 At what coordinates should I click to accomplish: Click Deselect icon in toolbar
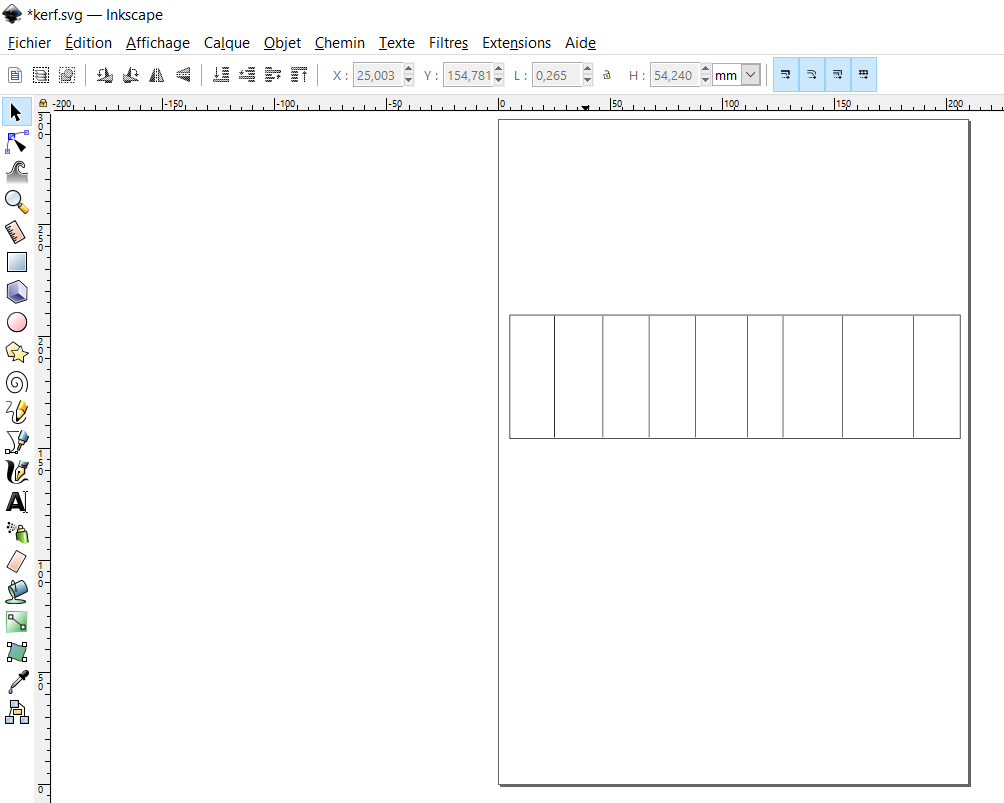67,75
